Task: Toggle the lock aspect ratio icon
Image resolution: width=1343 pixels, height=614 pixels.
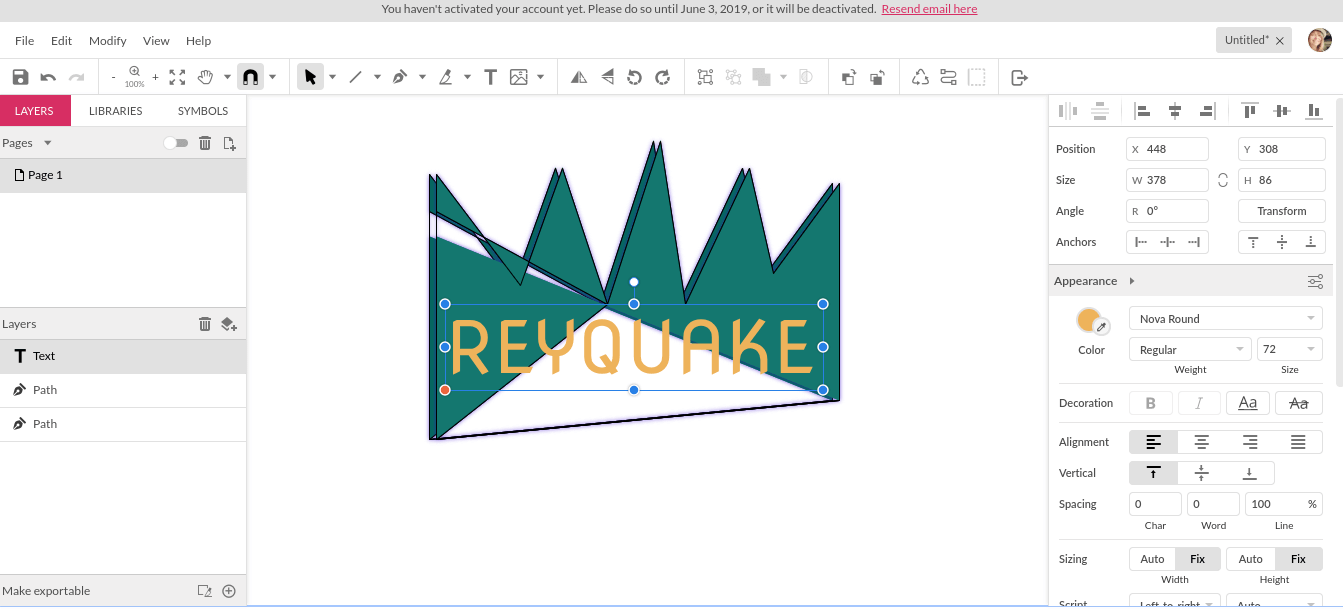Action: coord(1222,180)
